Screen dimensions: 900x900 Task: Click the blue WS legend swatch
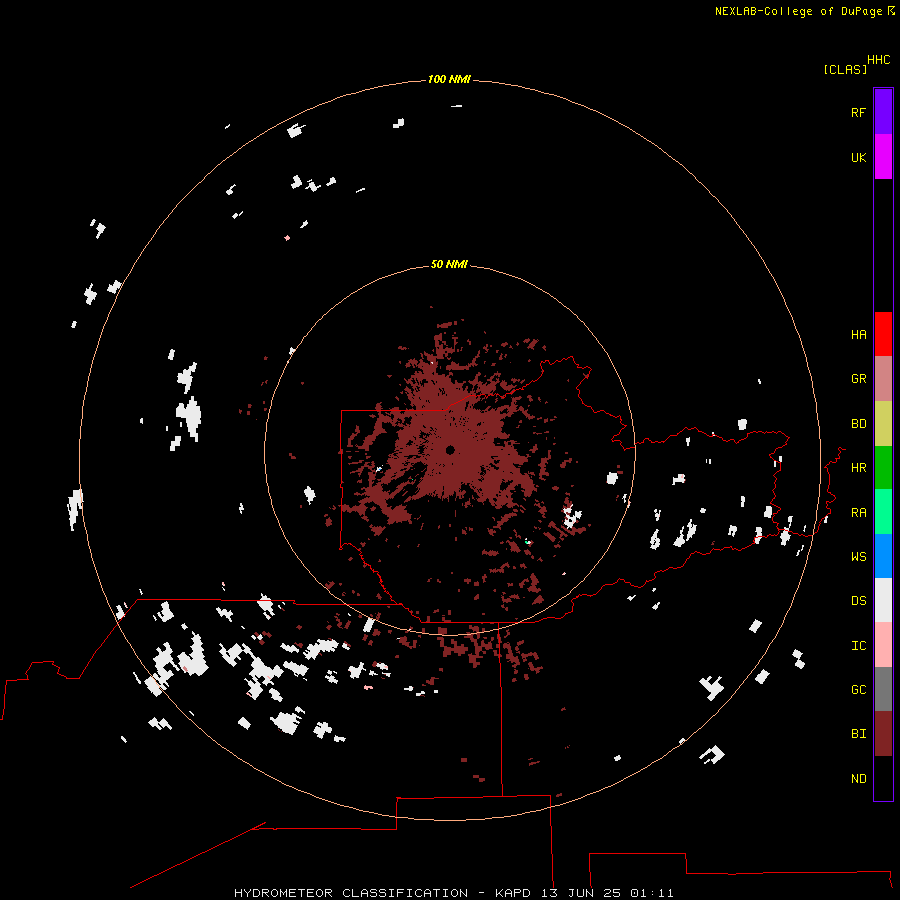click(x=883, y=556)
